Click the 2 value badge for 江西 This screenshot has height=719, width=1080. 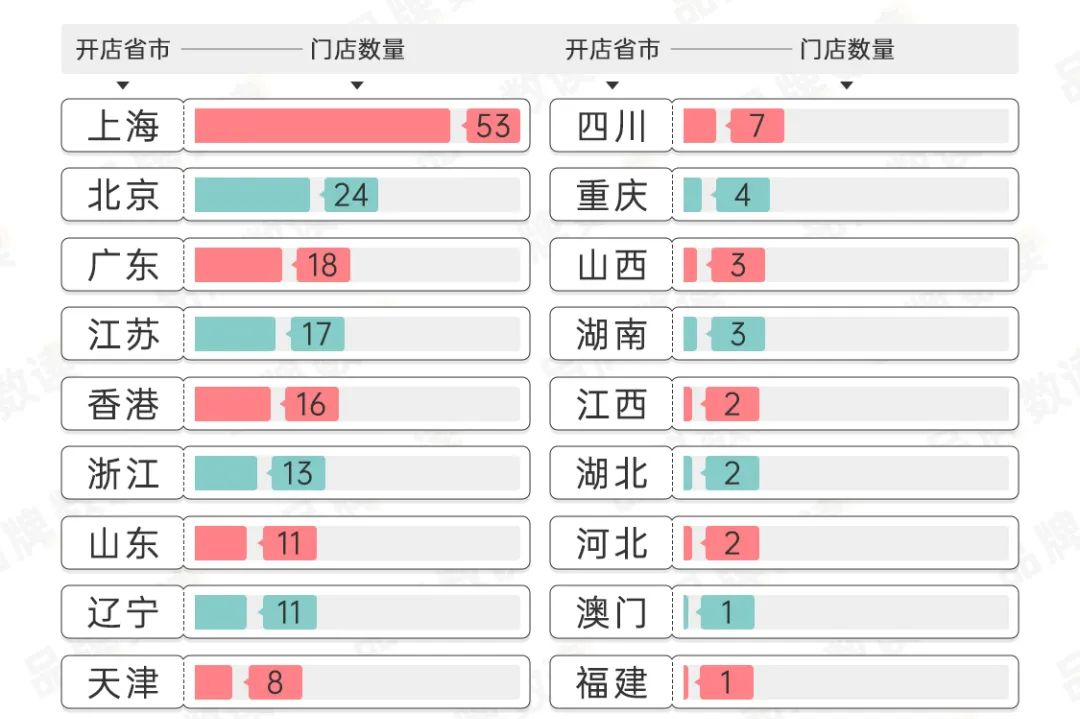click(x=731, y=404)
